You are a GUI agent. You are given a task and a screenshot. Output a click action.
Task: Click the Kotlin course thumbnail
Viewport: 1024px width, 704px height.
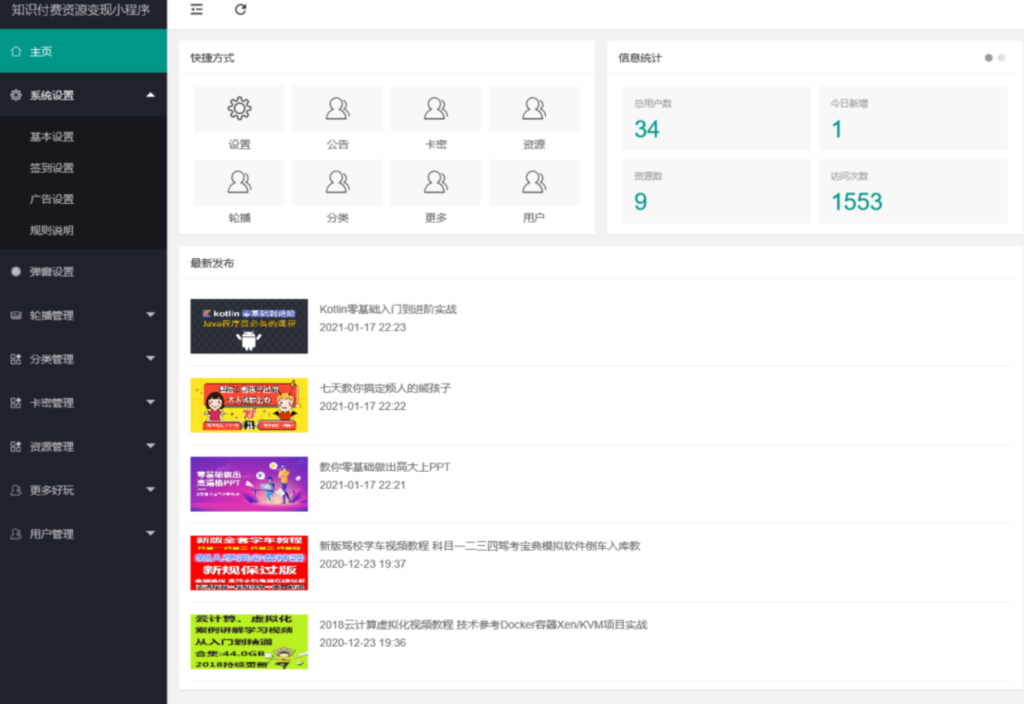coord(249,327)
